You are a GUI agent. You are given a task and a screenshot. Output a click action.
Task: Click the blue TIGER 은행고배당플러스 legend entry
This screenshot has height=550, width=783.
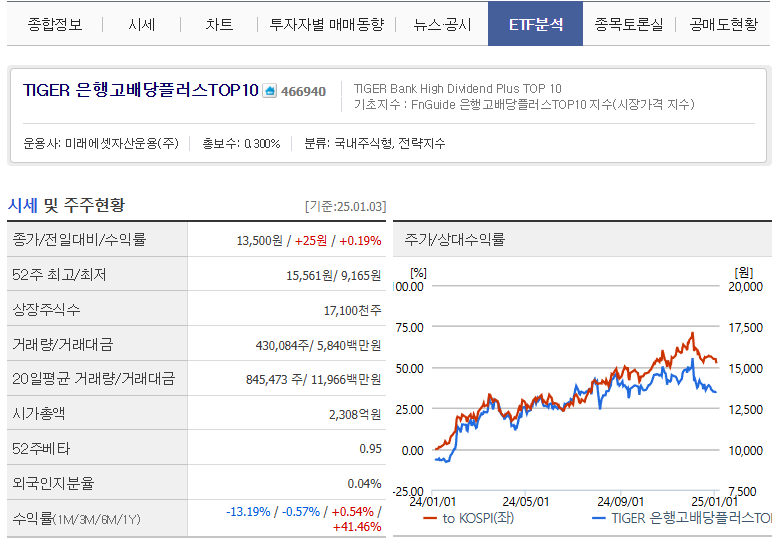pos(681,518)
